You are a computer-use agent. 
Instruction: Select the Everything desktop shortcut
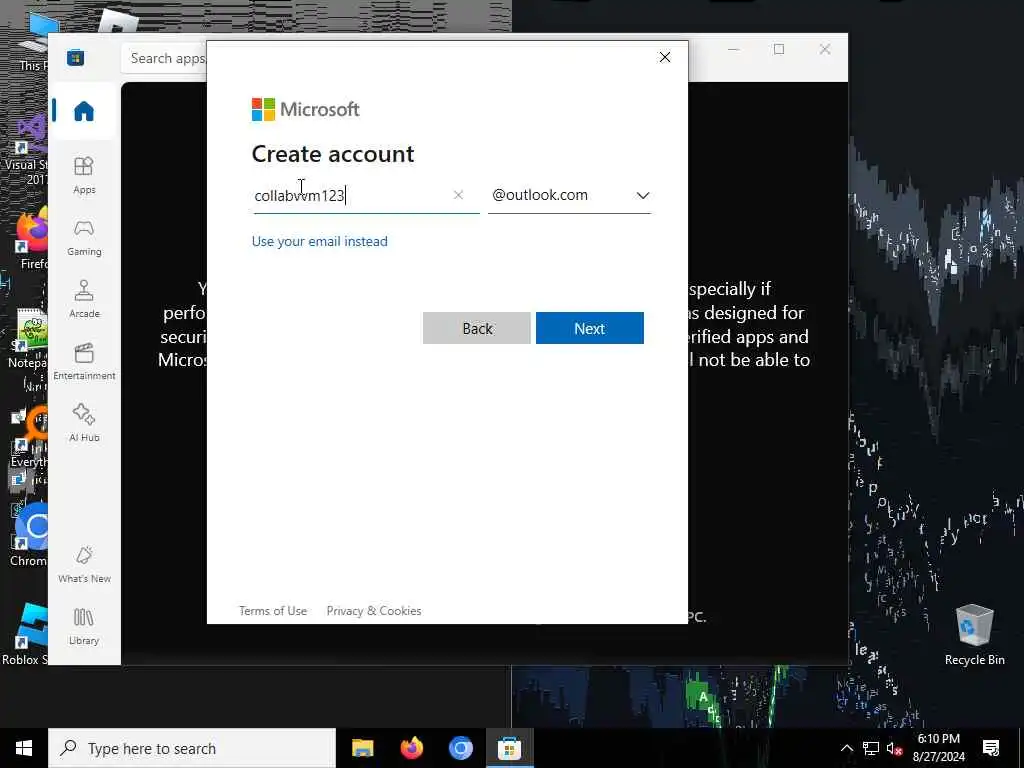click(29, 436)
